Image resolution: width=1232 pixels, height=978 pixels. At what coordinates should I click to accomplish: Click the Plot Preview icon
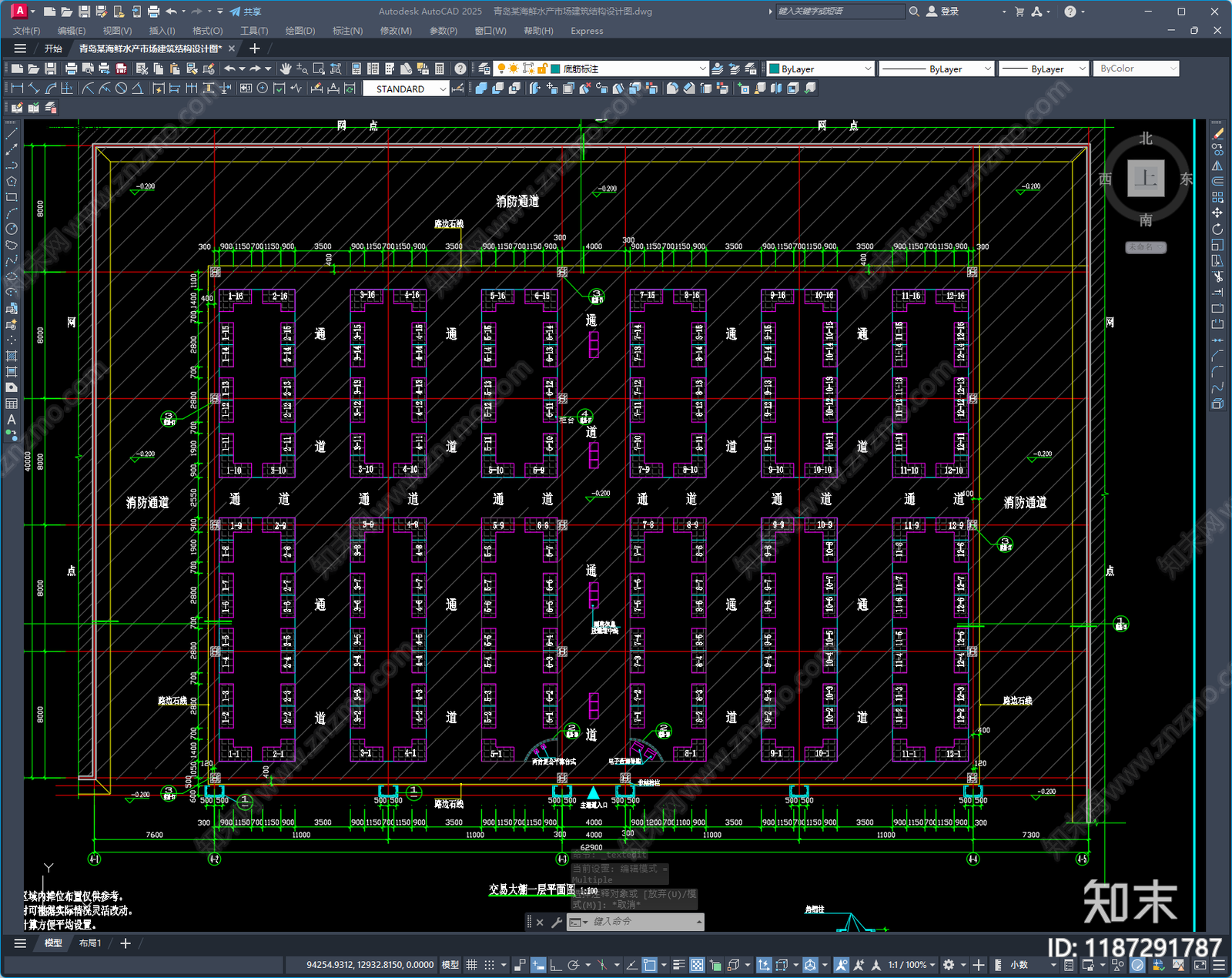pos(88,69)
